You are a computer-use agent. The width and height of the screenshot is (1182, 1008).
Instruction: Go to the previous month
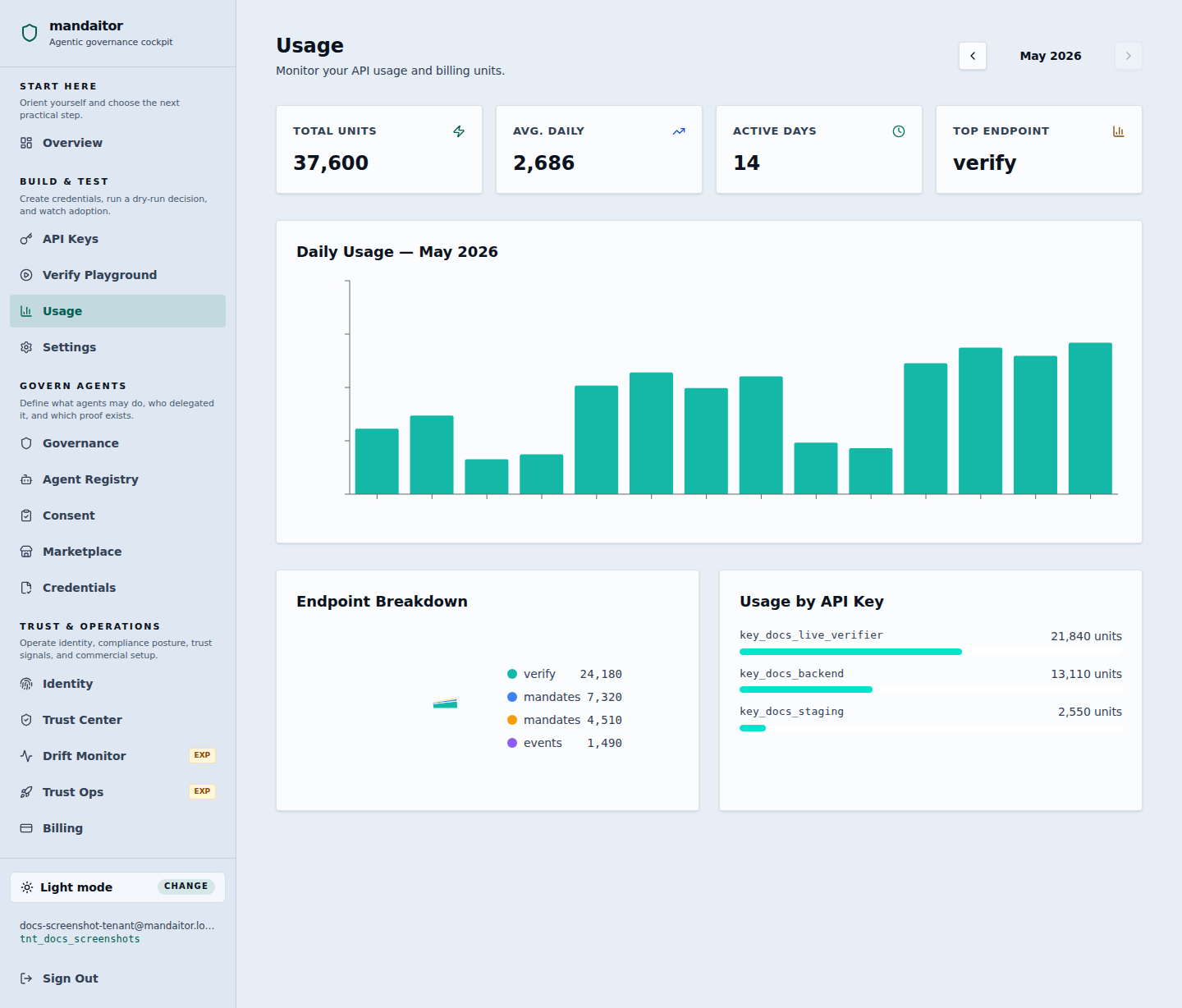(x=973, y=56)
